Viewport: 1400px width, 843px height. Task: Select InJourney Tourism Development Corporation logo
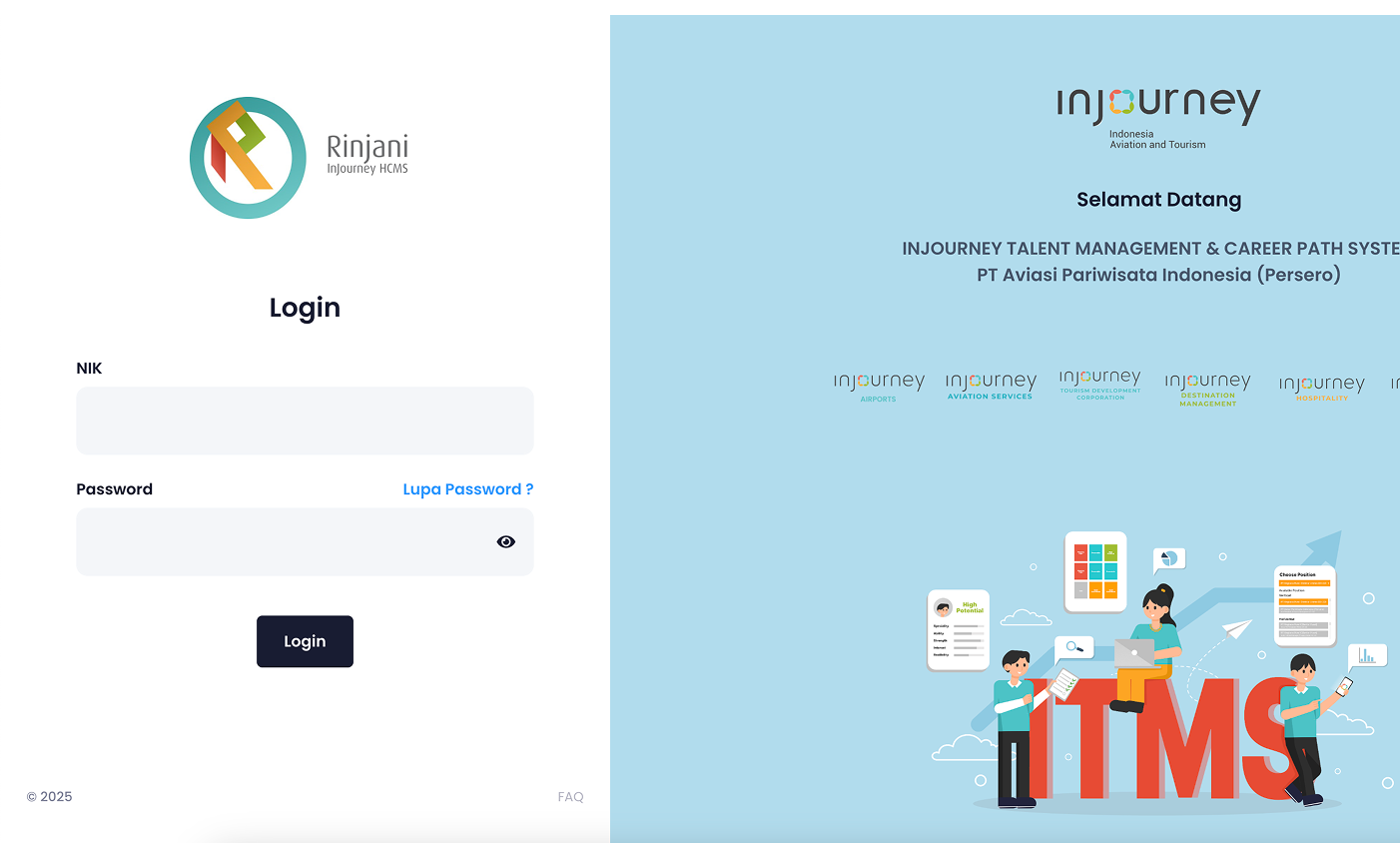tap(1100, 385)
